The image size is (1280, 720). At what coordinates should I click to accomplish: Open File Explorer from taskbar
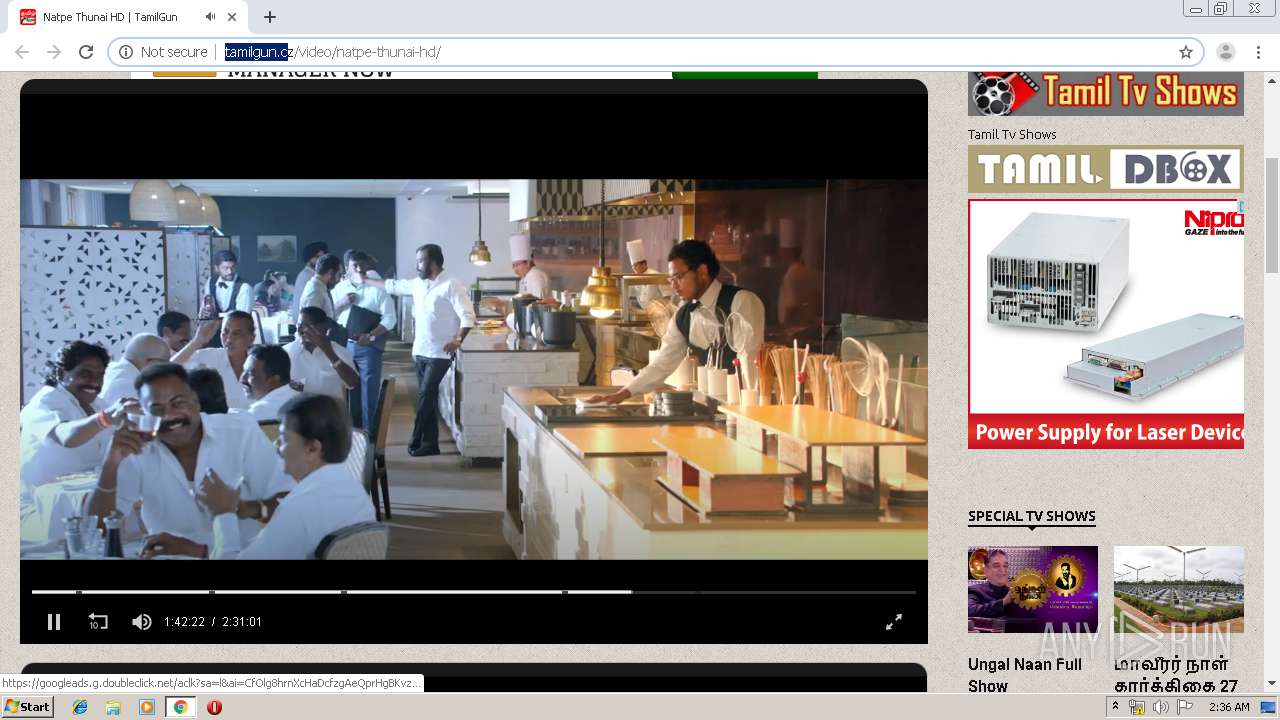(113, 707)
